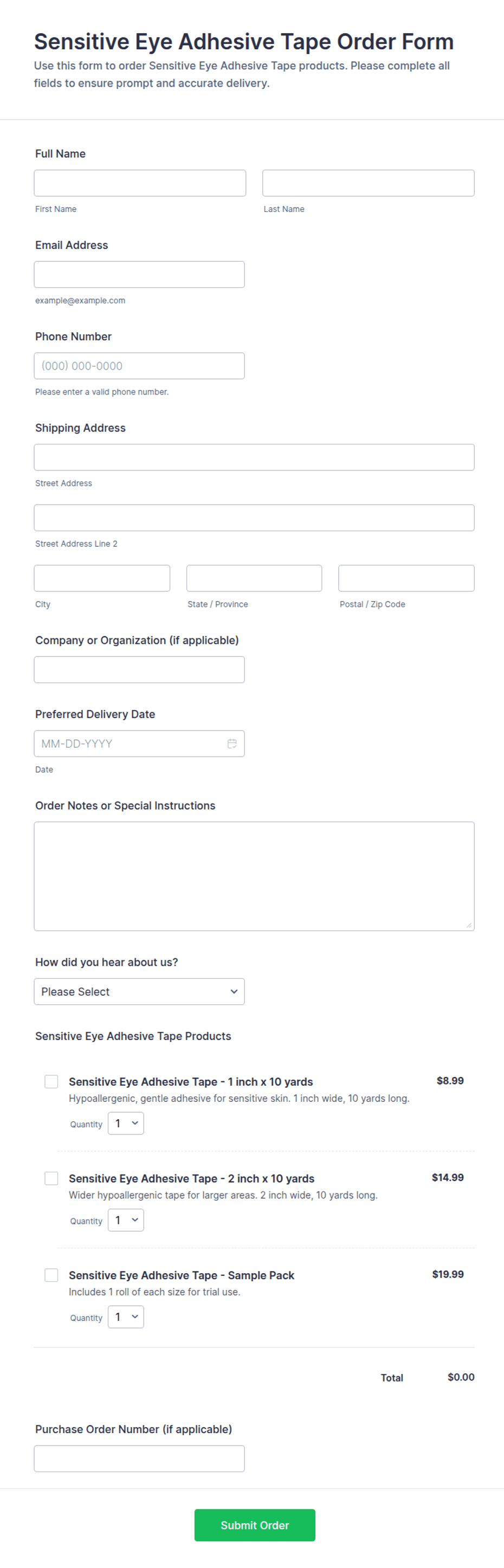Focus the First Name field
The image size is (504, 1568).
(140, 183)
